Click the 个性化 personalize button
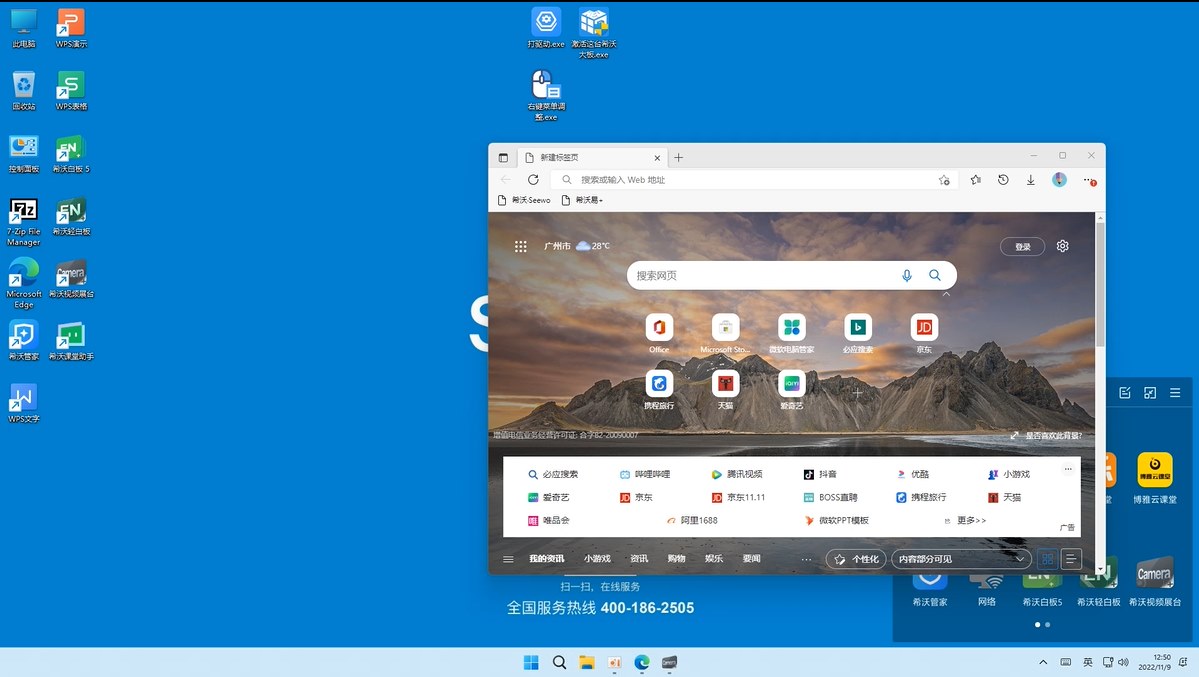The width and height of the screenshot is (1199, 677). (856, 559)
